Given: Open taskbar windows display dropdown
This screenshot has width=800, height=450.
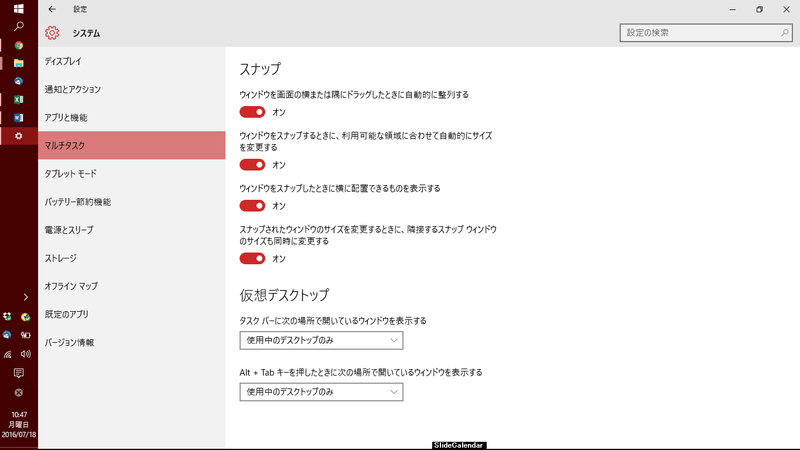Looking at the screenshot, I should [x=321, y=340].
